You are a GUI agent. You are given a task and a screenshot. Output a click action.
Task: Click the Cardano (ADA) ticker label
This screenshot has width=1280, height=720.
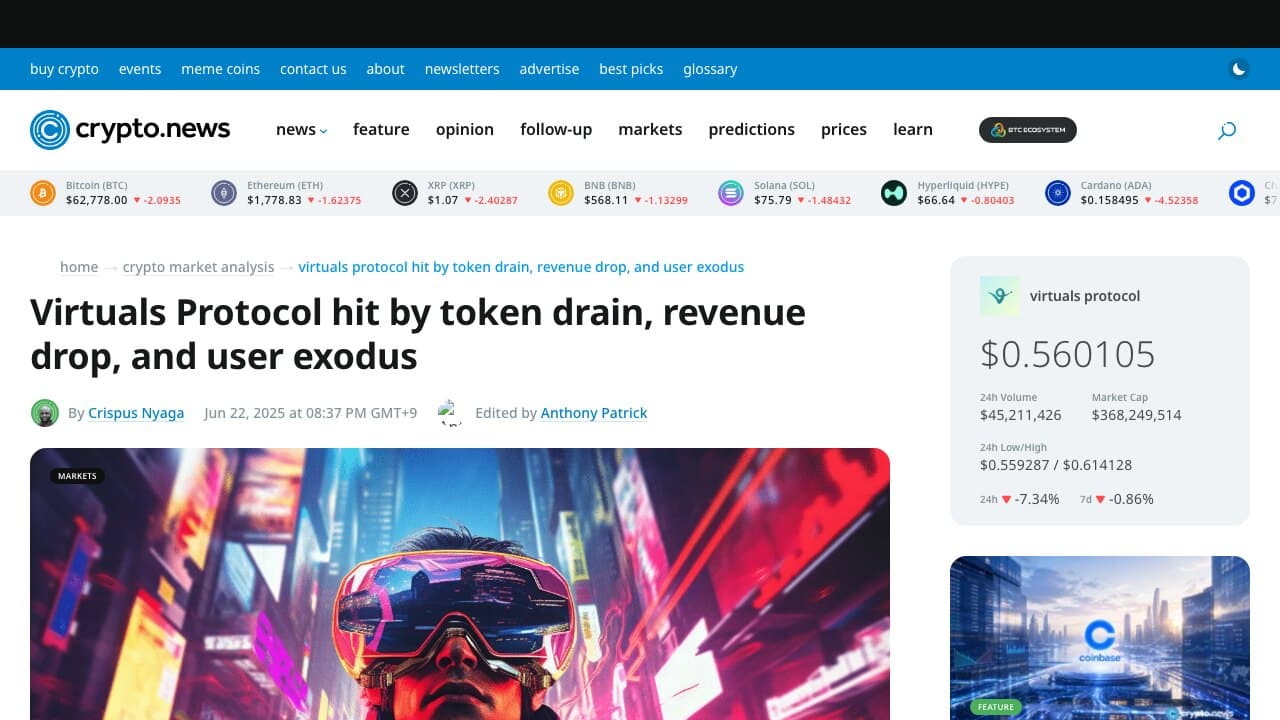tap(1116, 185)
